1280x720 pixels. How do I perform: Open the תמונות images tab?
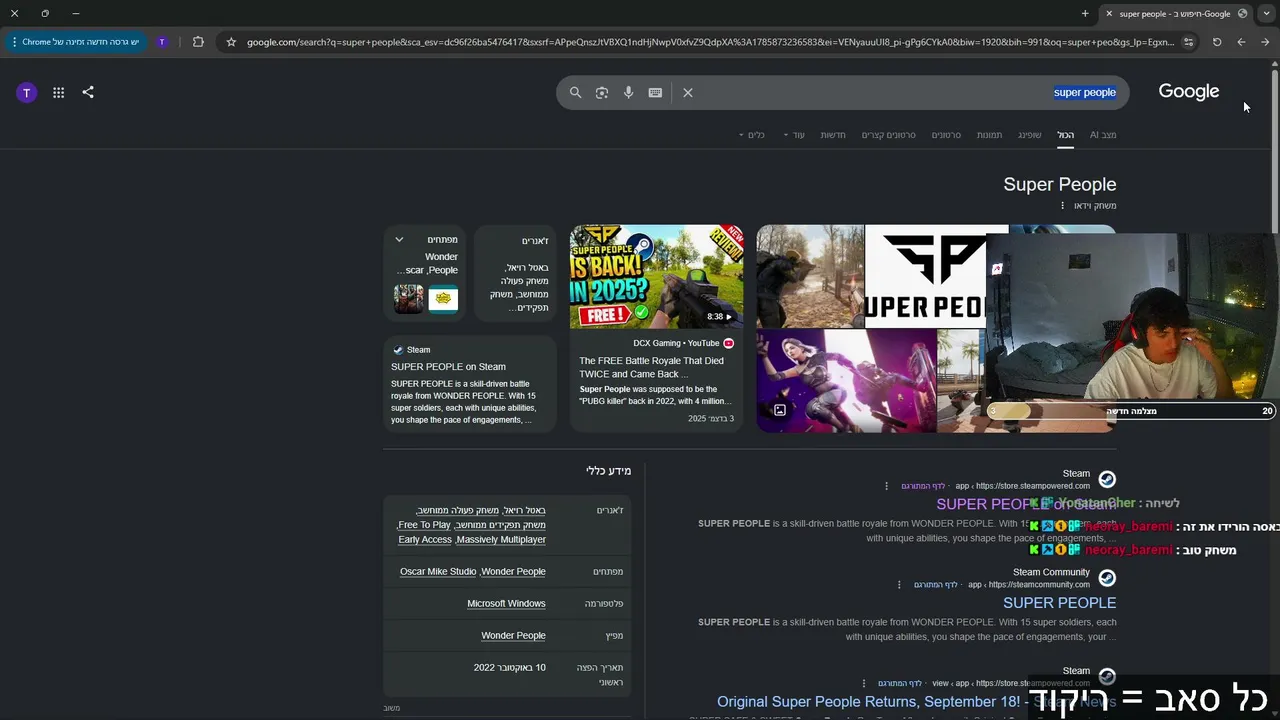click(x=990, y=135)
